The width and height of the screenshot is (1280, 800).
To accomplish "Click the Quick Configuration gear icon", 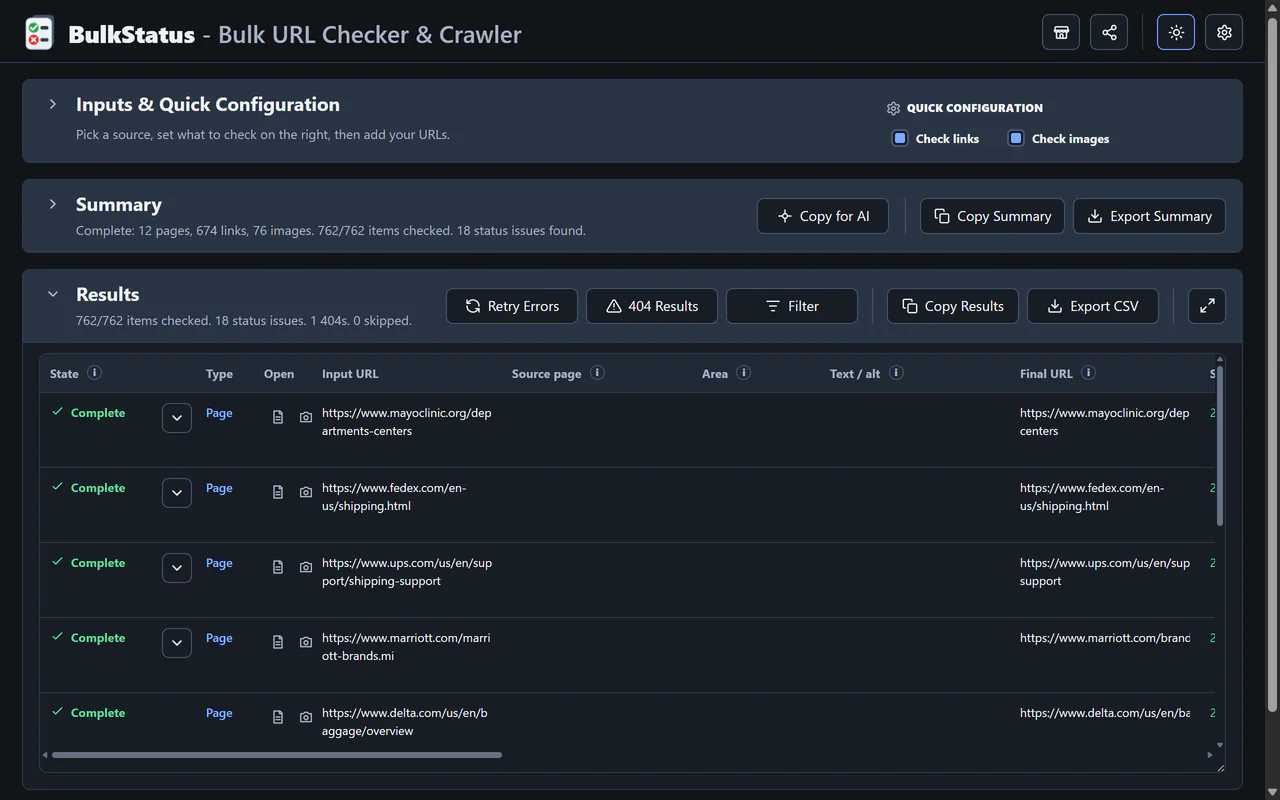I will coord(894,108).
